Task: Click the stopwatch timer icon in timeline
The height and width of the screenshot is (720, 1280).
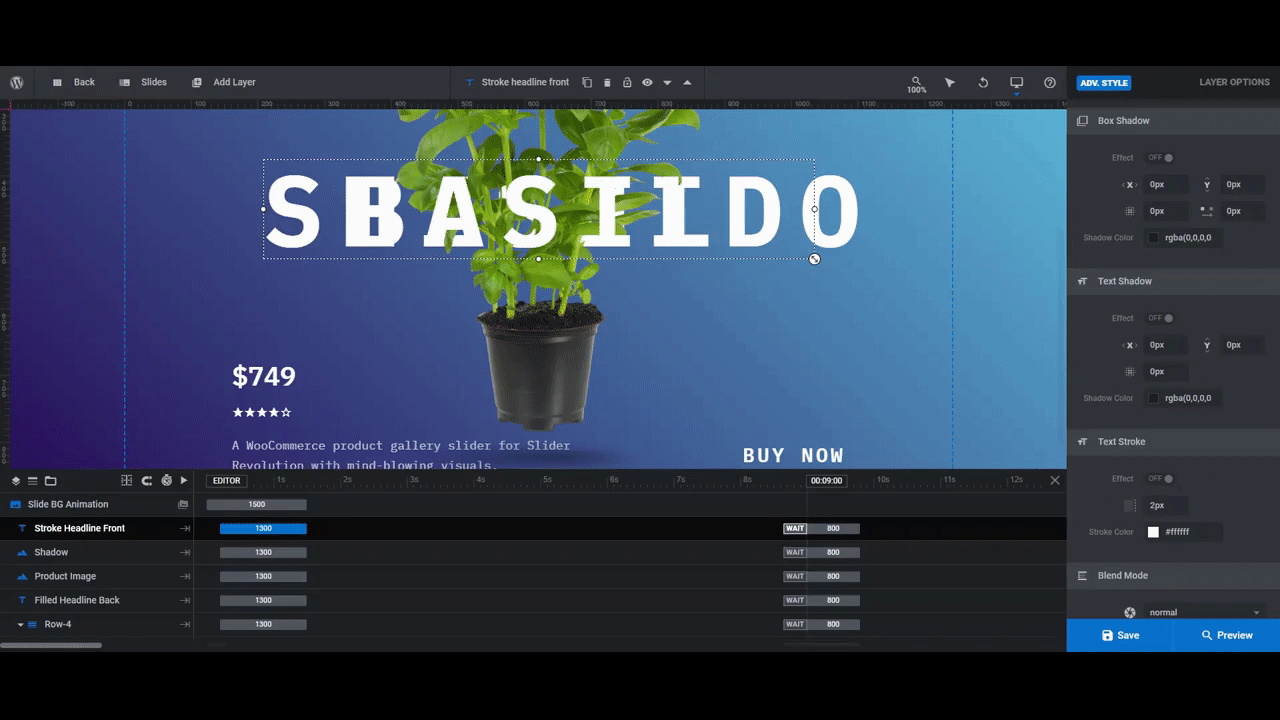Action: tap(166, 481)
